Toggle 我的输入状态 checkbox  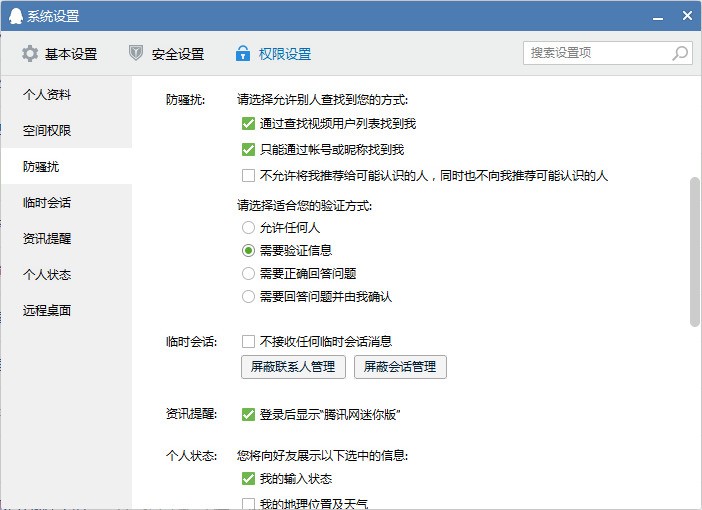point(248,479)
